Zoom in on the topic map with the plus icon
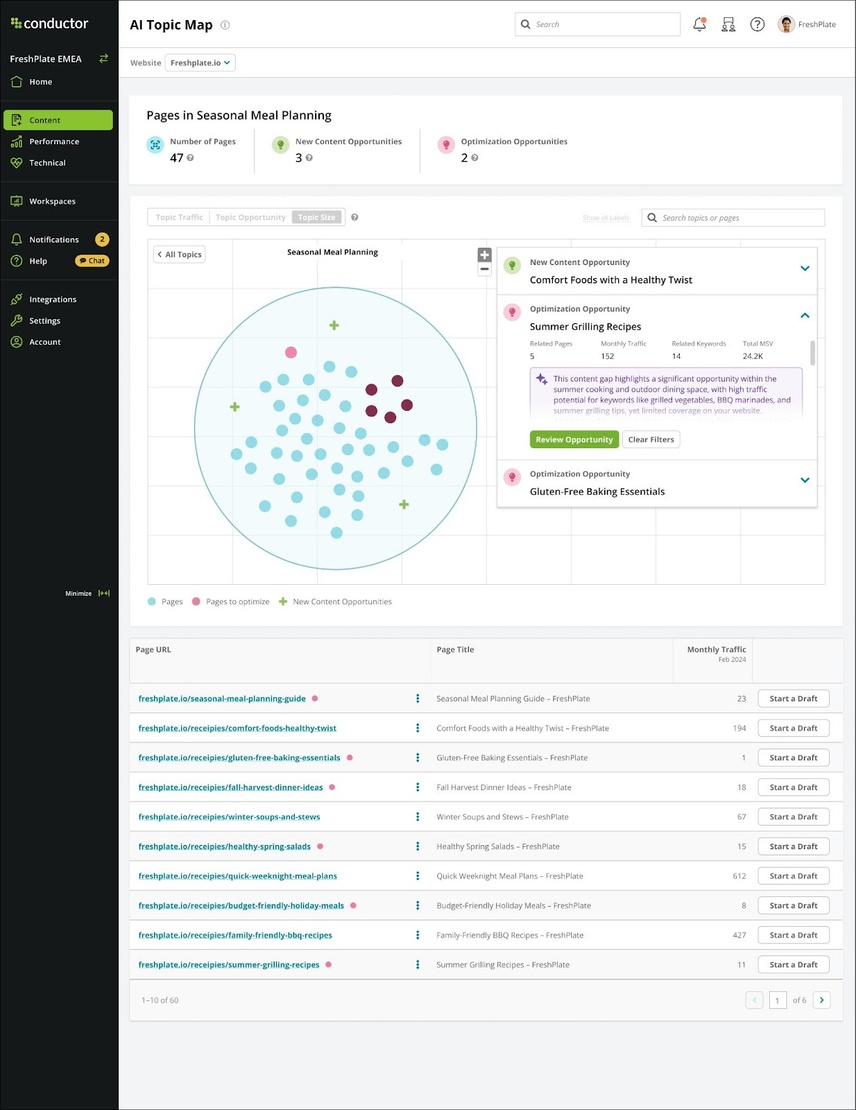 484,253
